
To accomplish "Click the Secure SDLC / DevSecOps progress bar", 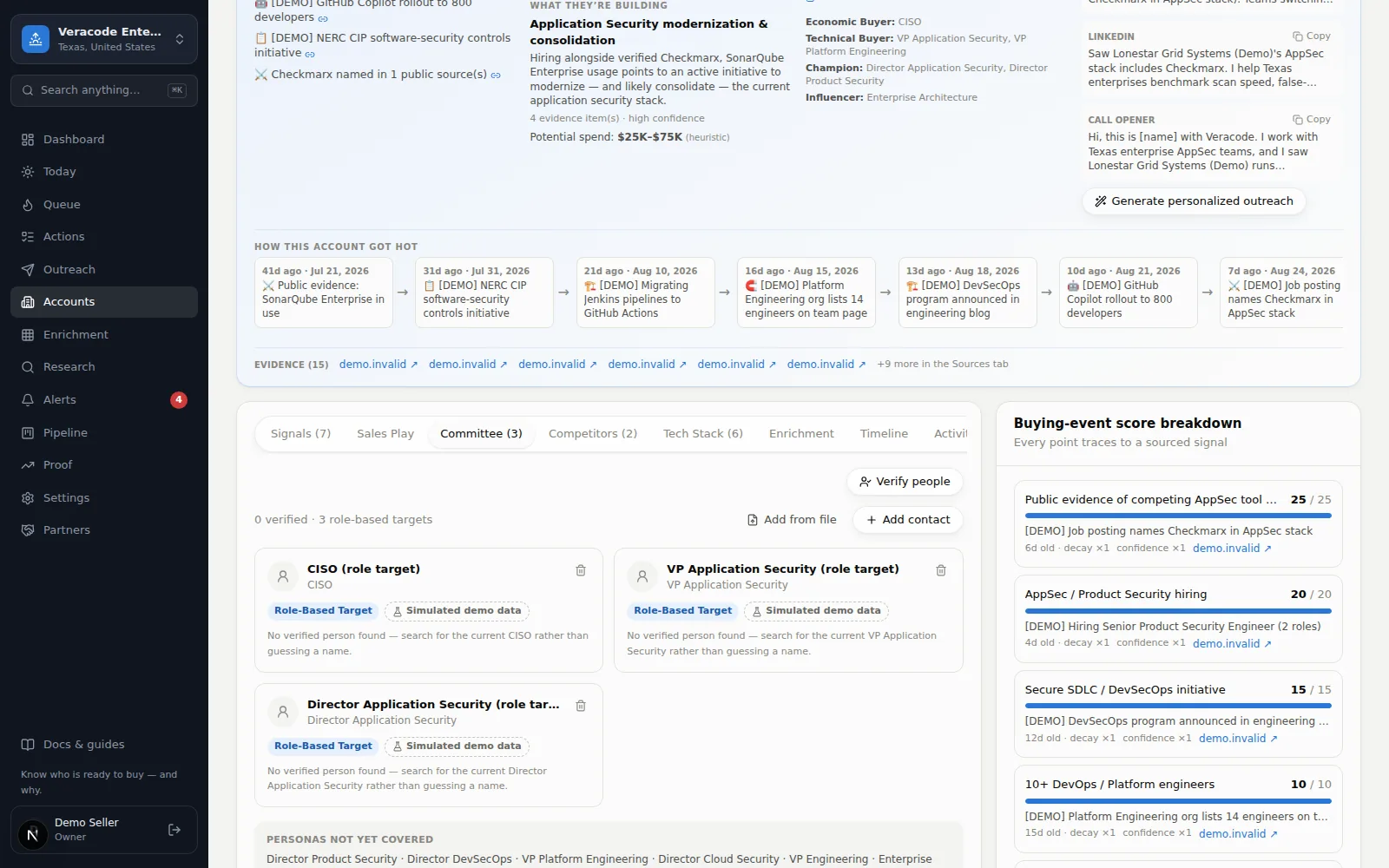I will coord(1178,707).
